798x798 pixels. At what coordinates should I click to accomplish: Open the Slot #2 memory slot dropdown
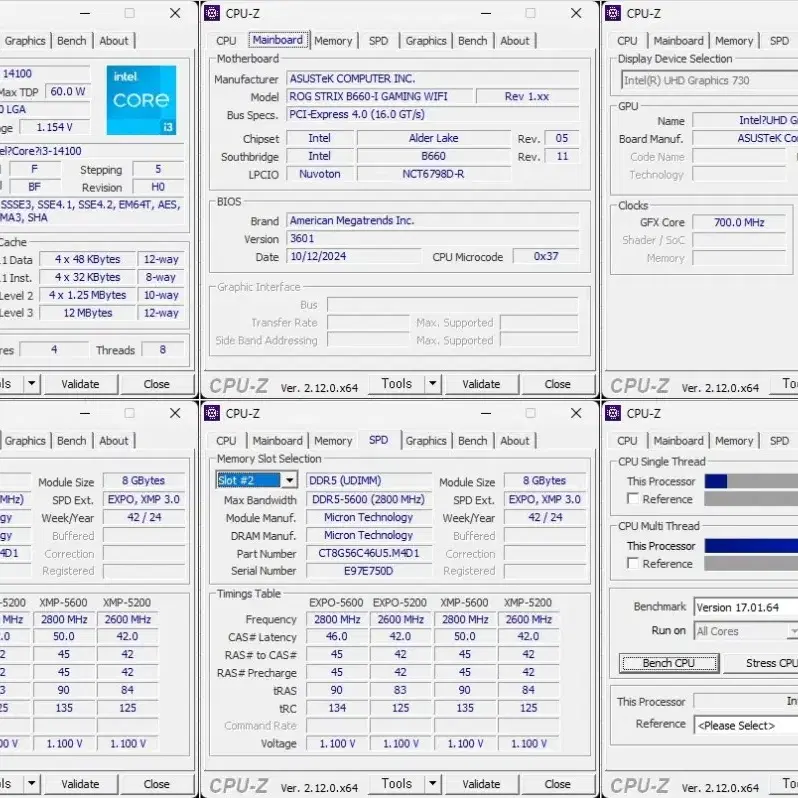tap(289, 480)
